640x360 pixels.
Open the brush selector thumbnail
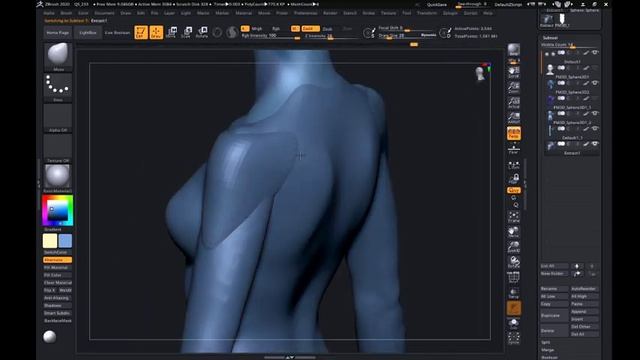tap(58, 54)
